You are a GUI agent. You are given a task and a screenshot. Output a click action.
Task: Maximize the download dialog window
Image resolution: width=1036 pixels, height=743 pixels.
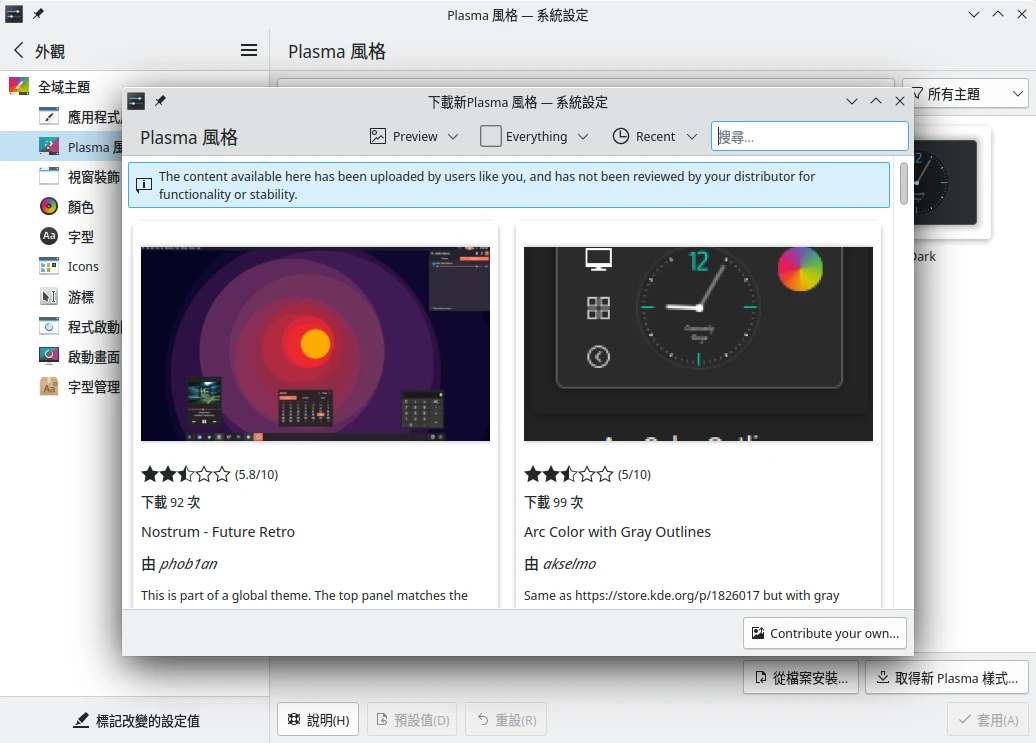(x=875, y=101)
